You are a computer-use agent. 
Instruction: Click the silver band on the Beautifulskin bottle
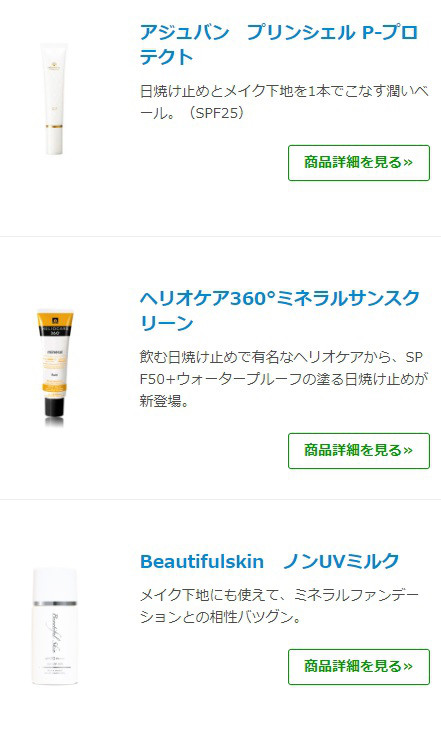pos(54,603)
